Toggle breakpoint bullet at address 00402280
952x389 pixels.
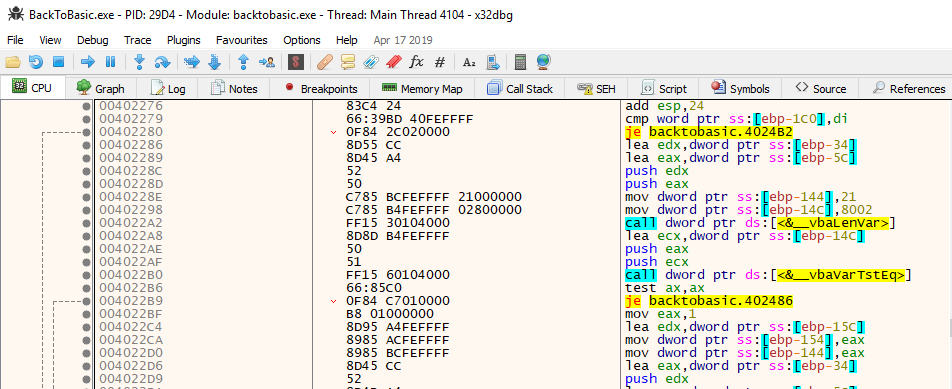coord(87,132)
